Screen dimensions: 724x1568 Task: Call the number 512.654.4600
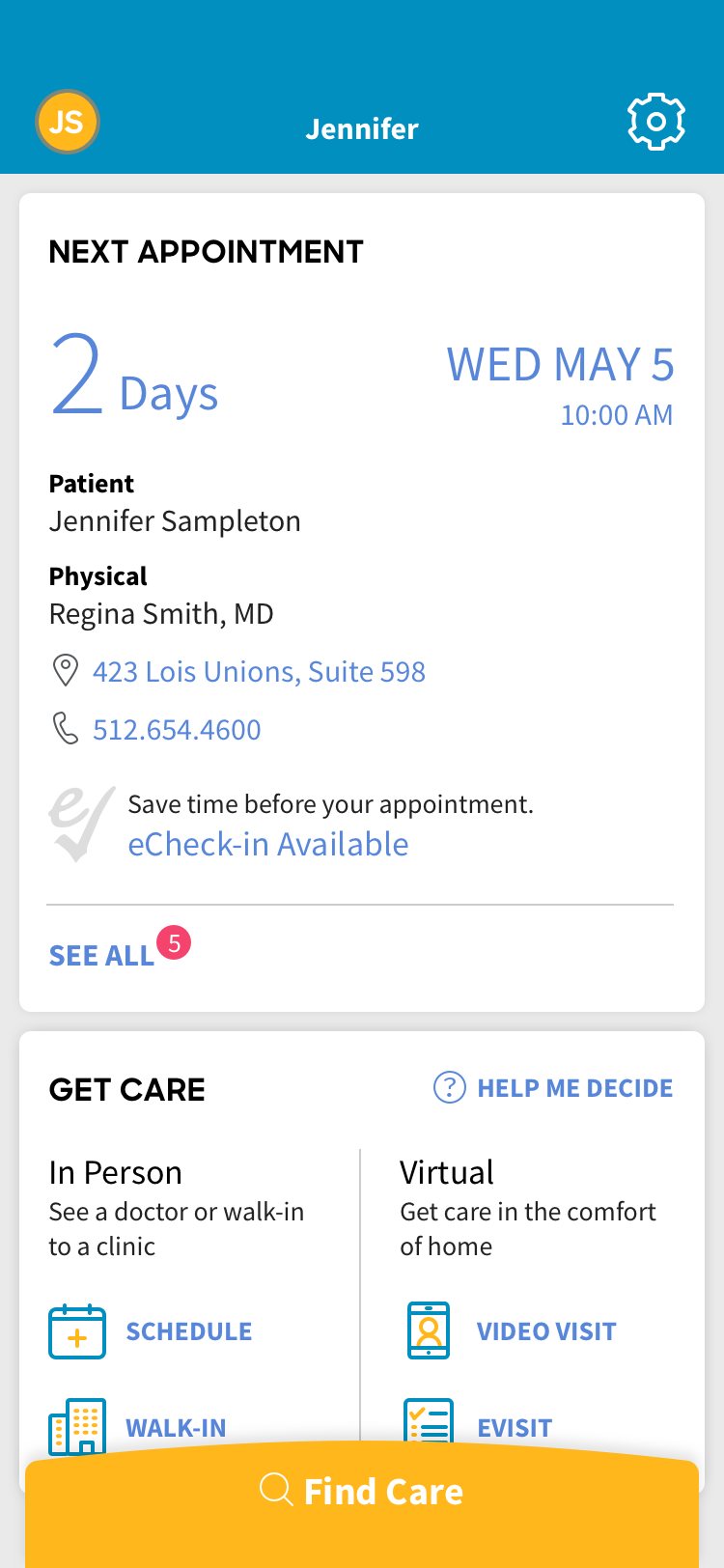(177, 730)
